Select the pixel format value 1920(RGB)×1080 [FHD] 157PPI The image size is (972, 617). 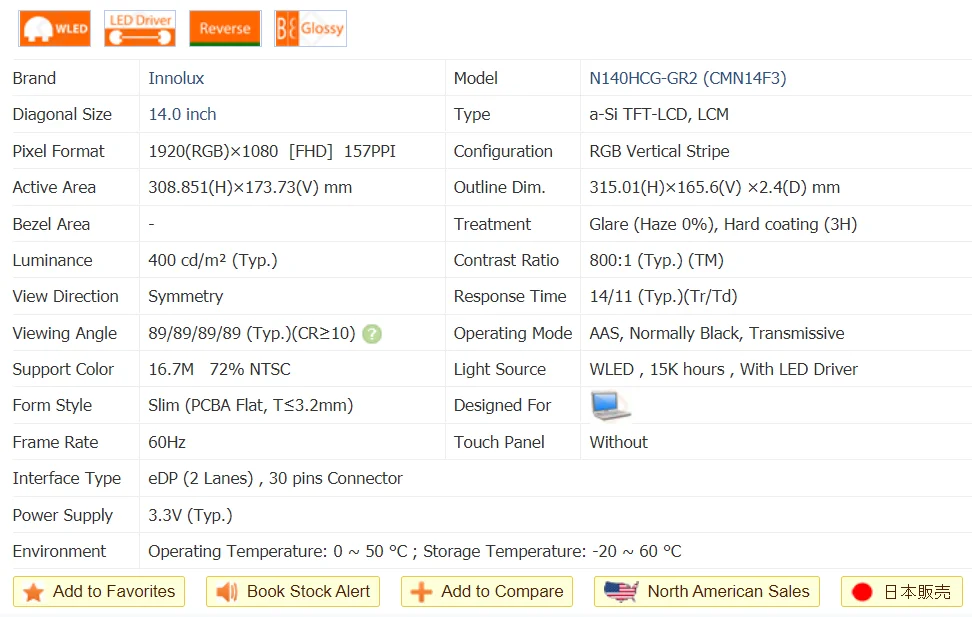(272, 151)
